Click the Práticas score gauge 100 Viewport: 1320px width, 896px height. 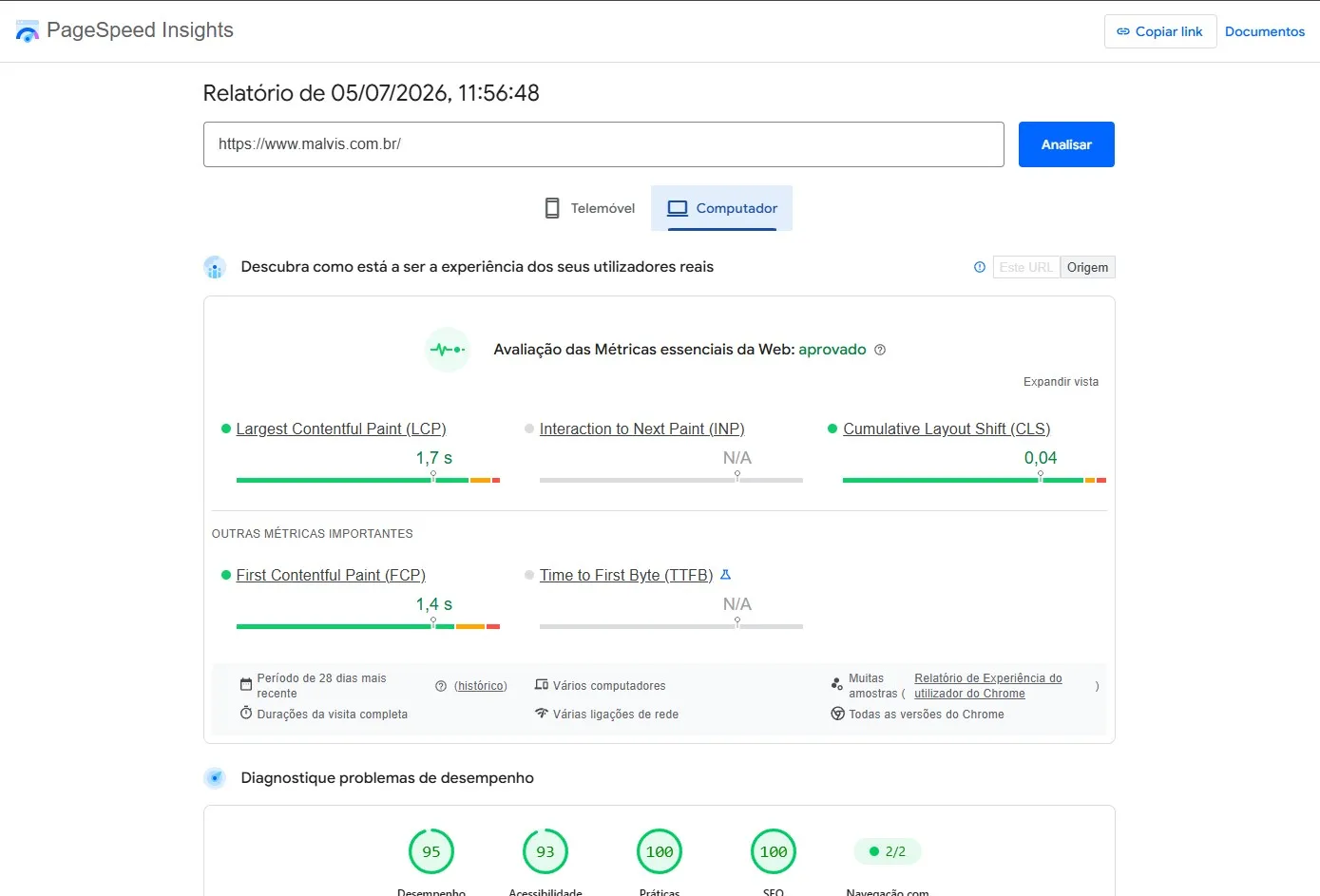tap(660, 851)
